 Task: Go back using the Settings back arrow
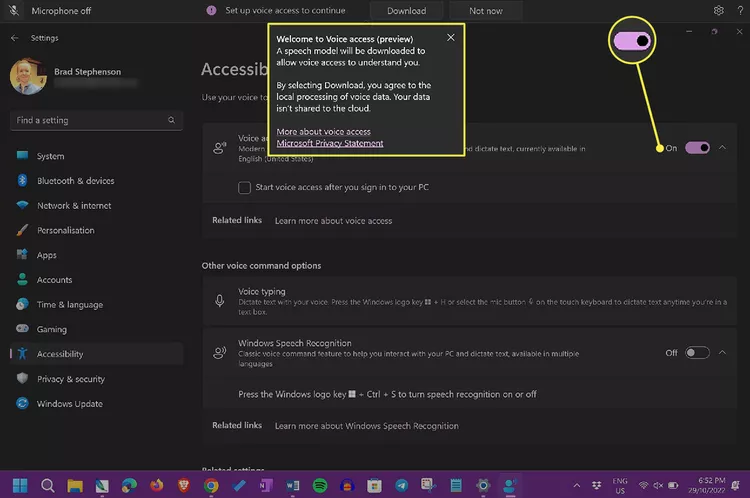coord(14,38)
